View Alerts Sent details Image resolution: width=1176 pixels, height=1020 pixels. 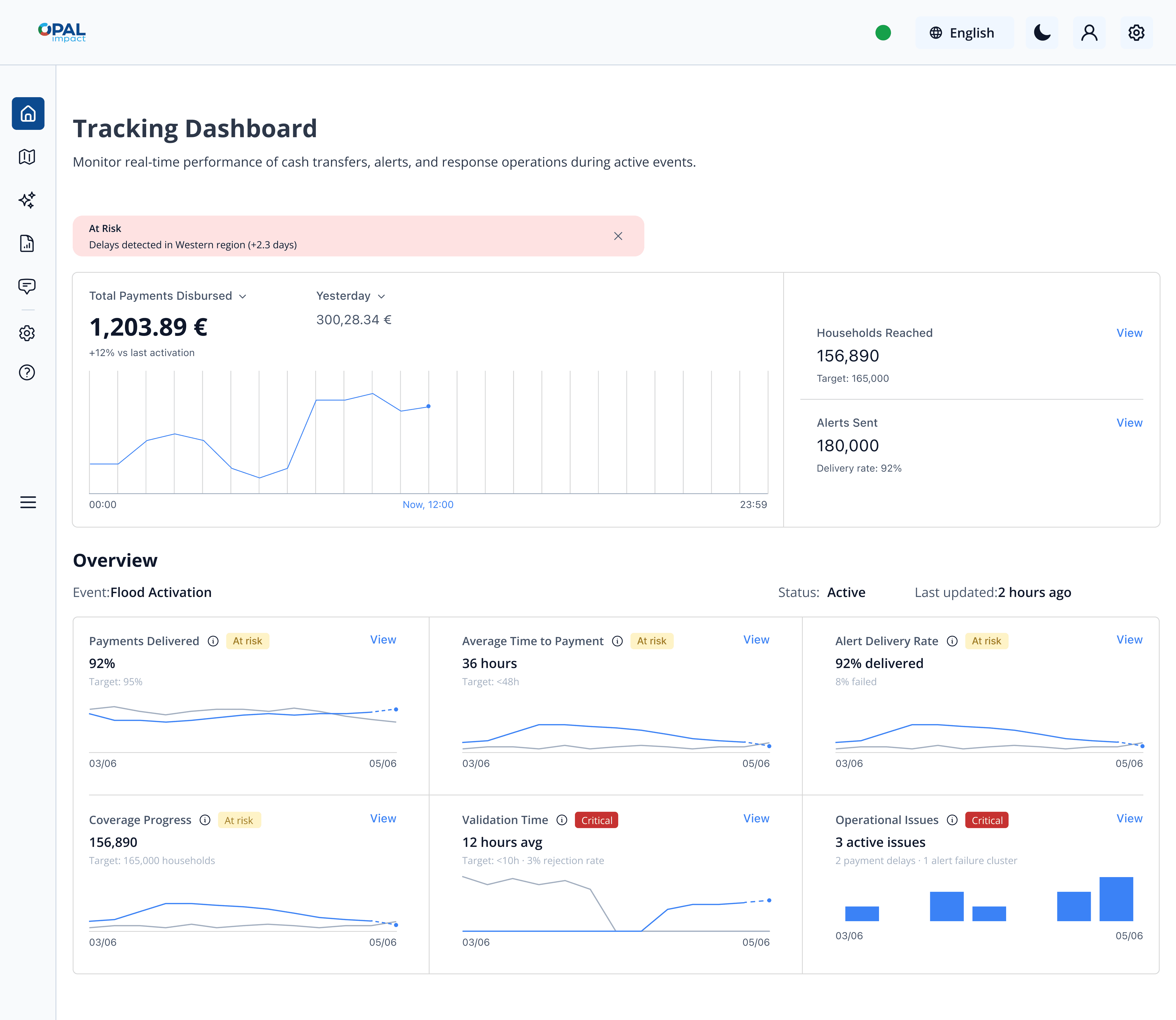click(x=1129, y=423)
